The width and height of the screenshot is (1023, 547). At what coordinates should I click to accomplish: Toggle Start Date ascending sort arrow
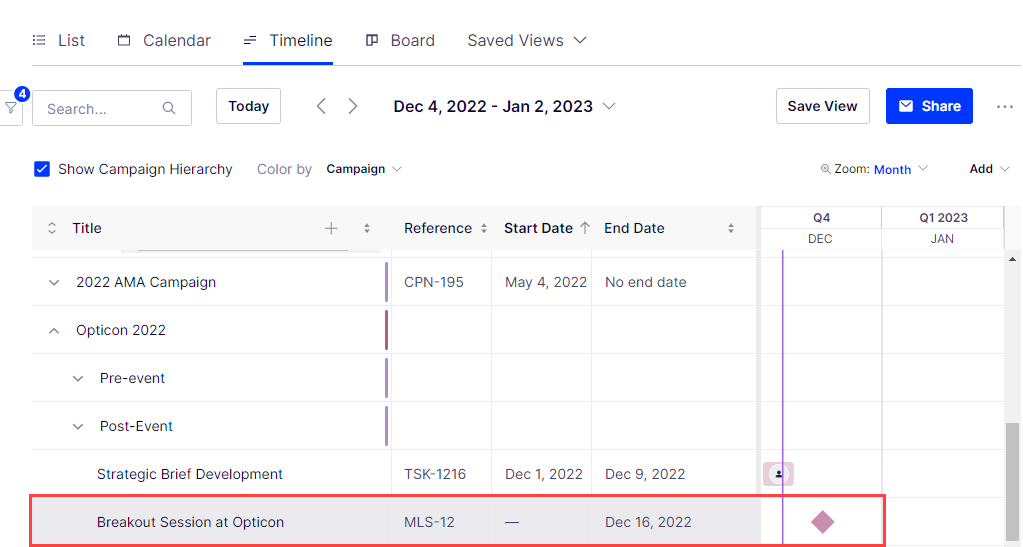pos(585,228)
